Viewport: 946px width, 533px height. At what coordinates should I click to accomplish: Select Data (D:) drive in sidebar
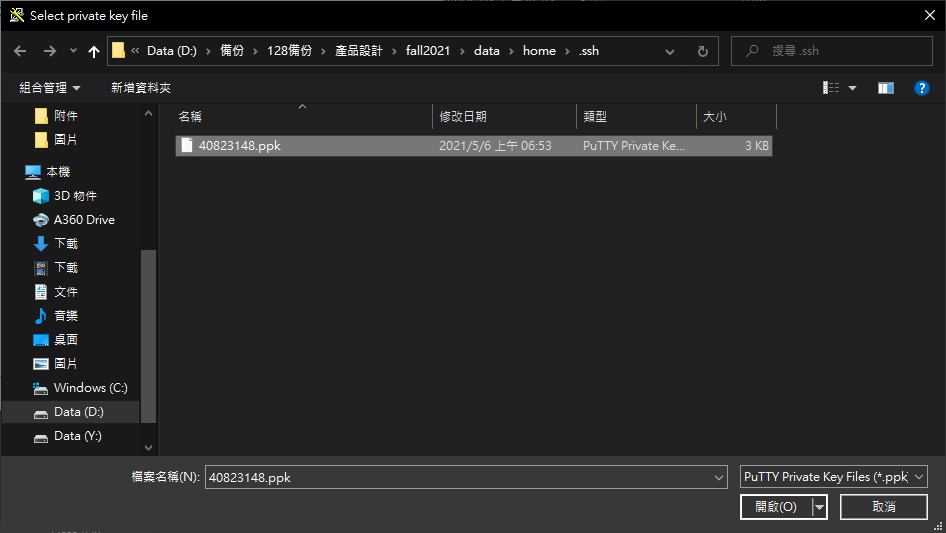[78, 412]
